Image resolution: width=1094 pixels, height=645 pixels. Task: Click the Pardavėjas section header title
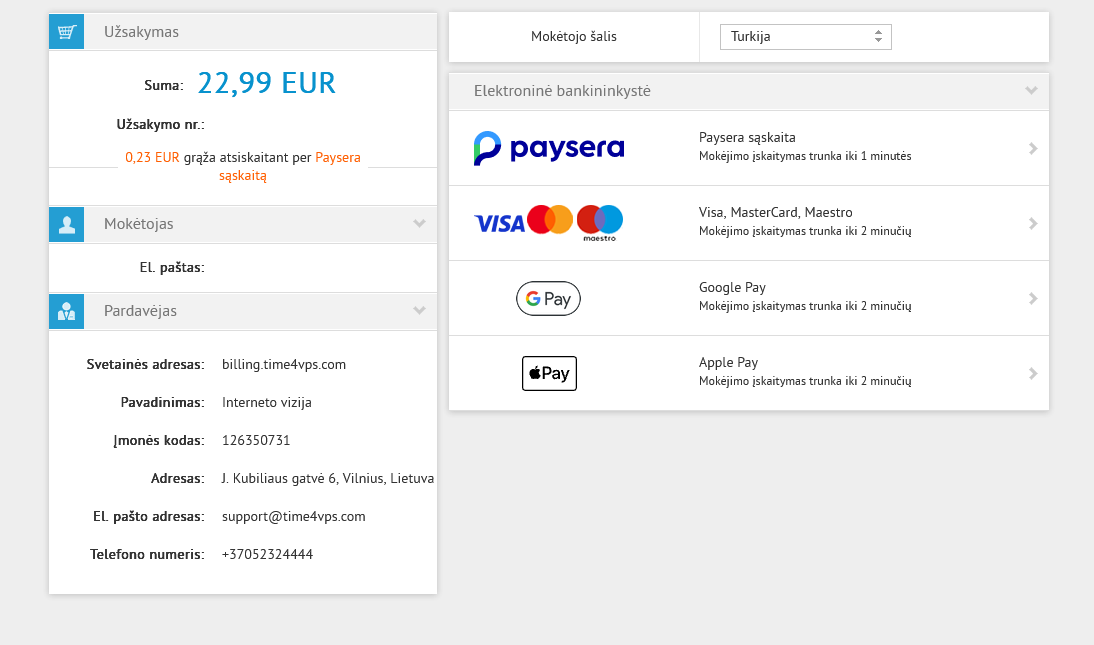[140, 311]
